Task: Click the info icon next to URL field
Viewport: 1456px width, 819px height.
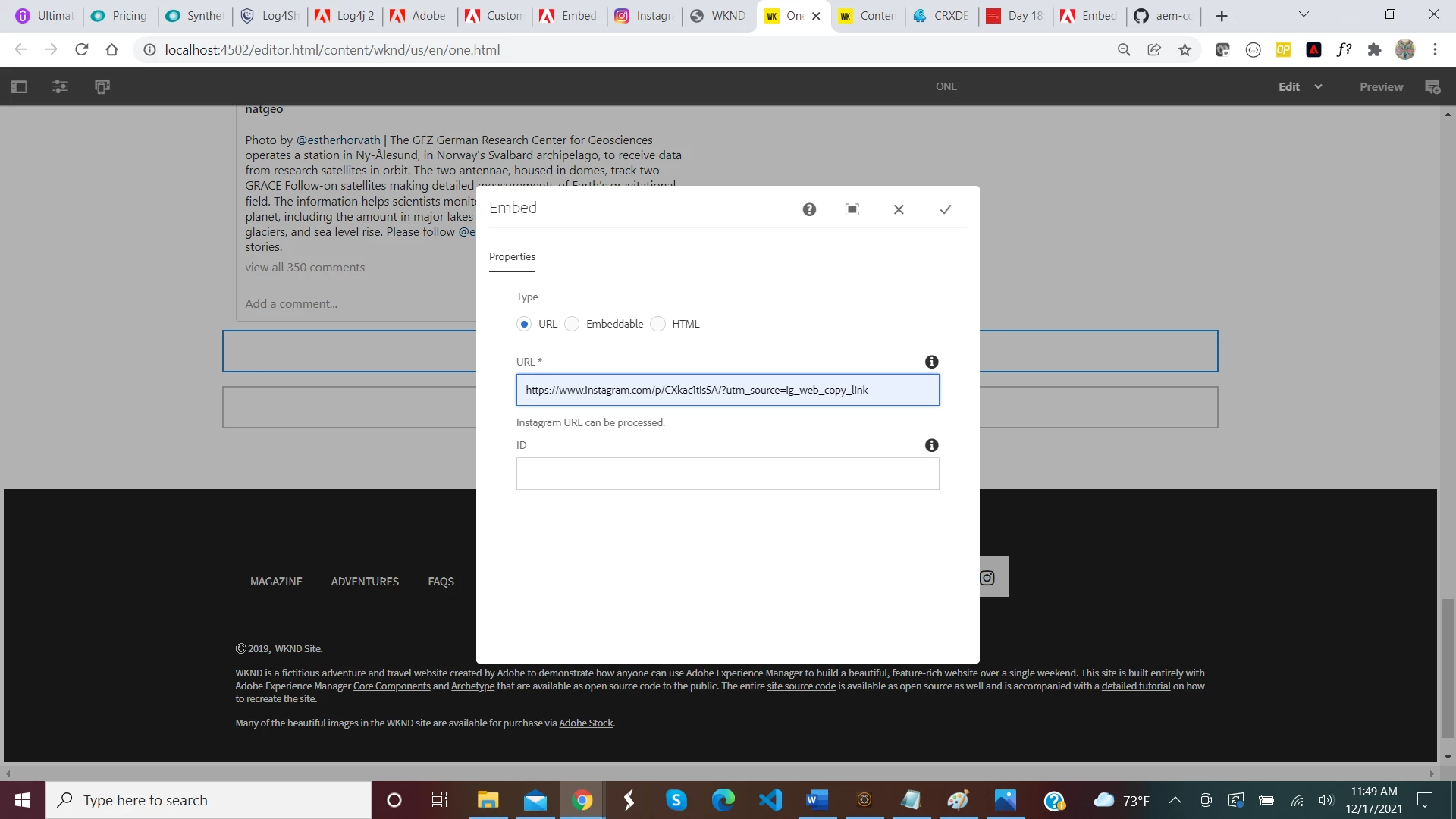Action: tap(932, 362)
